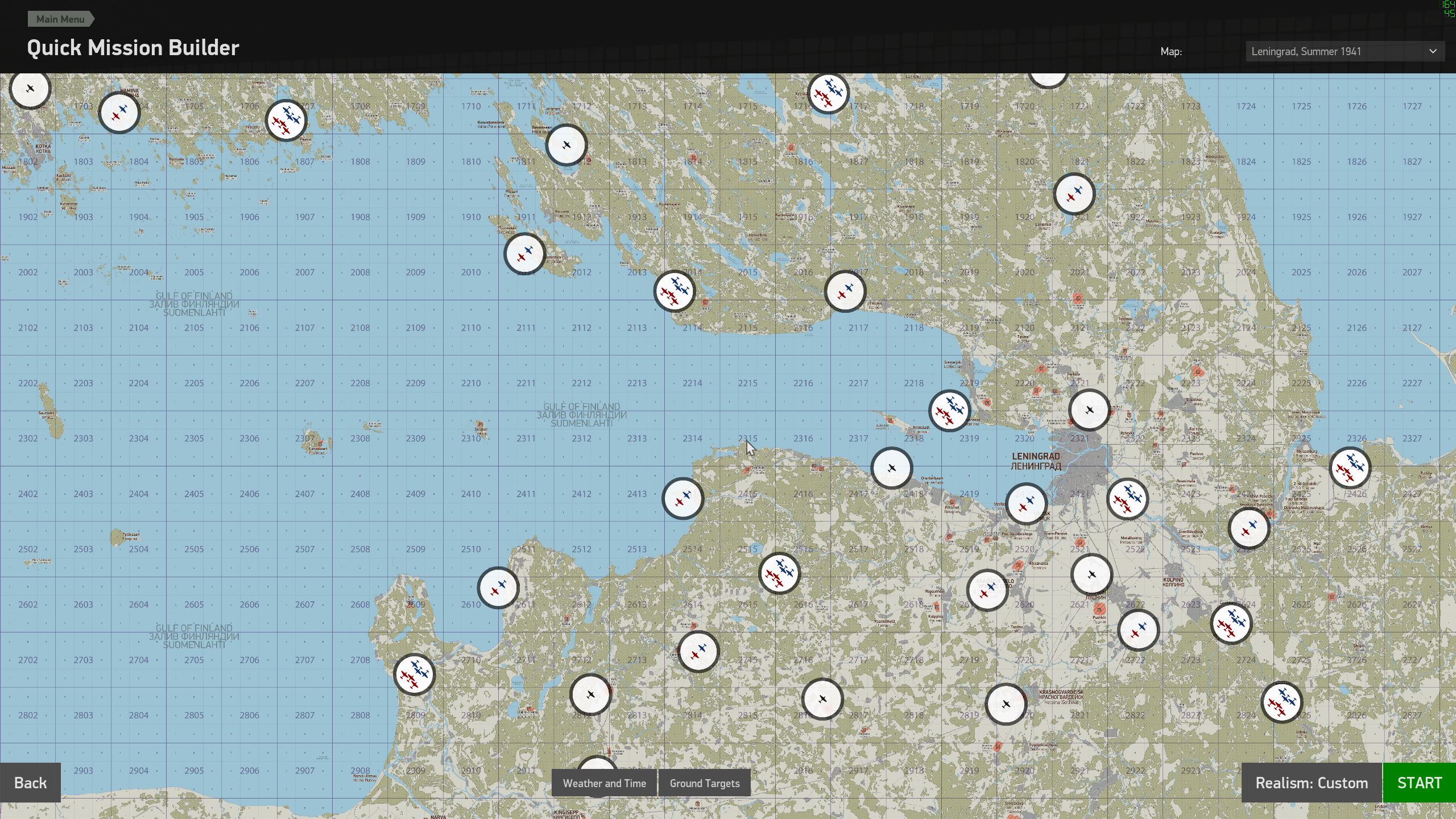Open the Realism: Custom settings
Viewport: 1456px width, 819px height.
pyautogui.click(x=1311, y=783)
